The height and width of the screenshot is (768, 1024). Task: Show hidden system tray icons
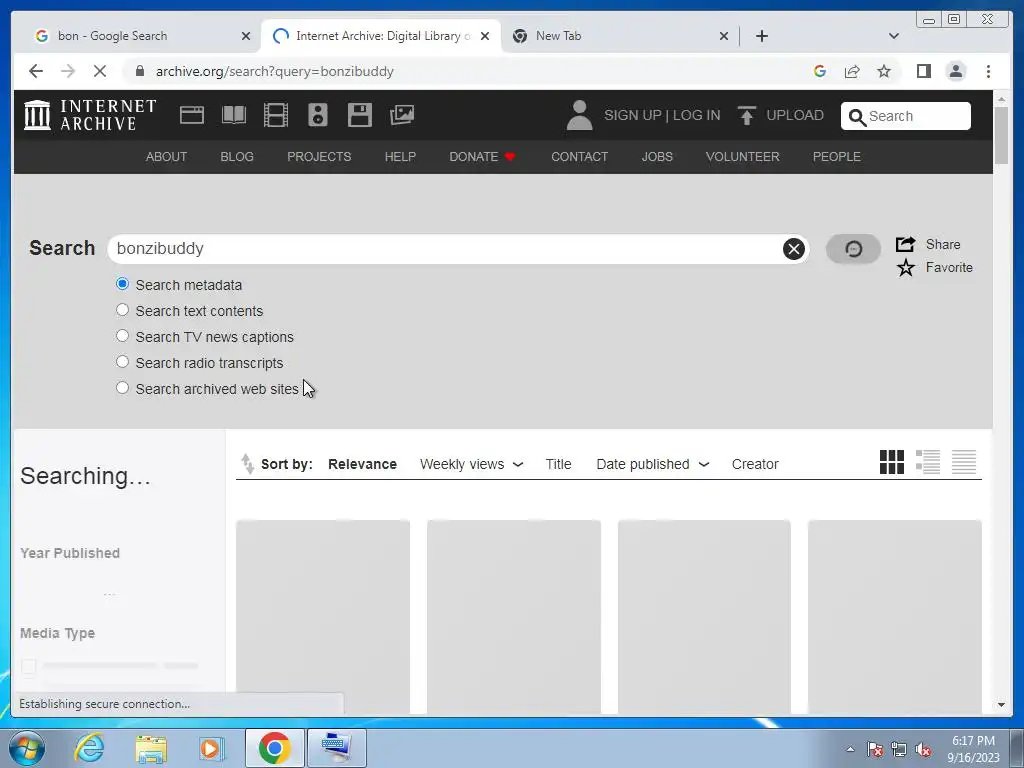[850, 749]
